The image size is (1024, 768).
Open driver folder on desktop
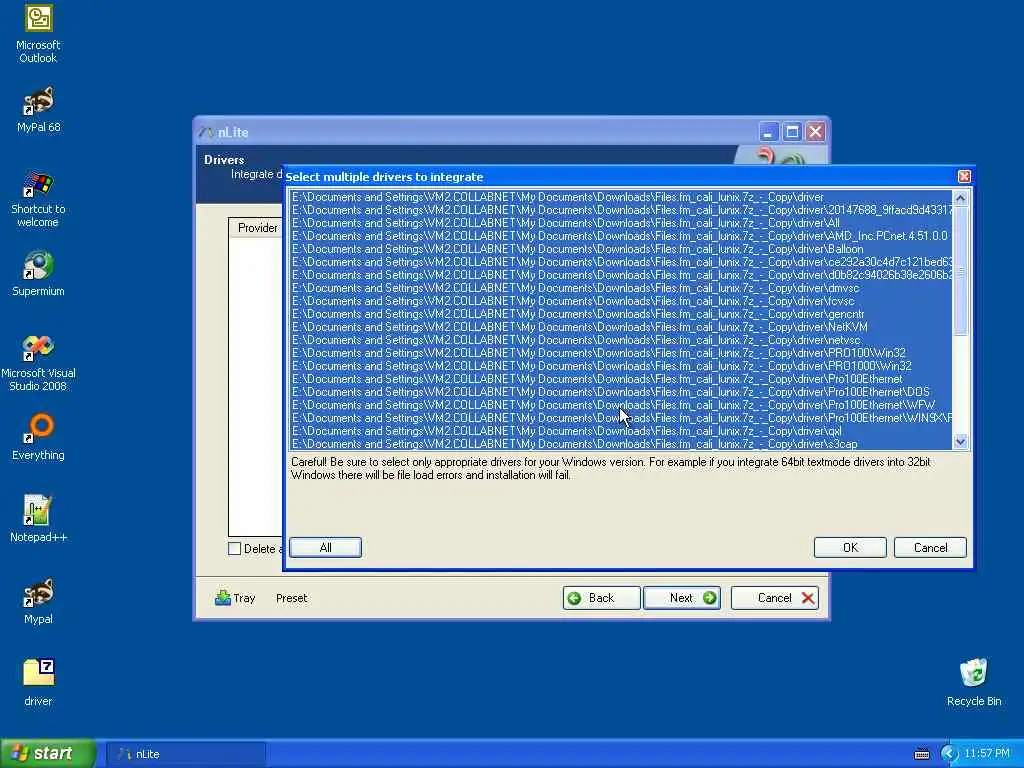[38, 682]
